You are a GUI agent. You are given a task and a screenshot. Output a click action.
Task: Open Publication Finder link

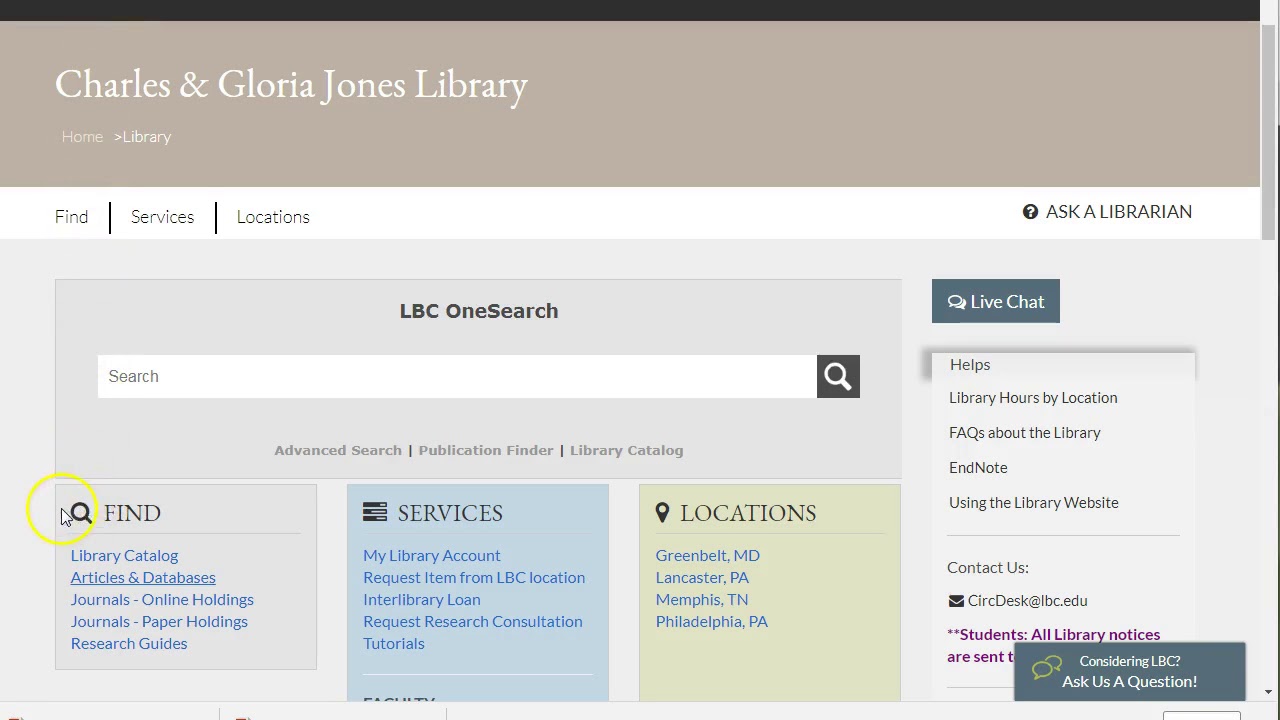click(486, 450)
